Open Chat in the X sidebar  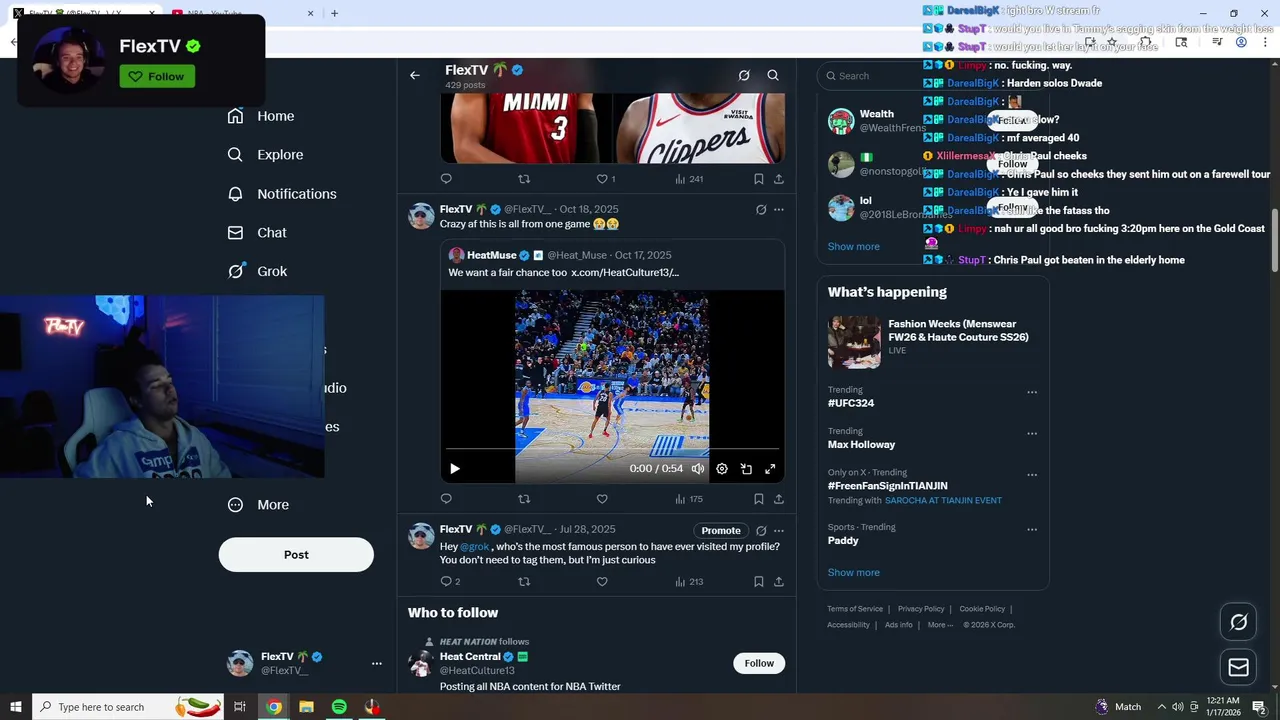click(257, 233)
